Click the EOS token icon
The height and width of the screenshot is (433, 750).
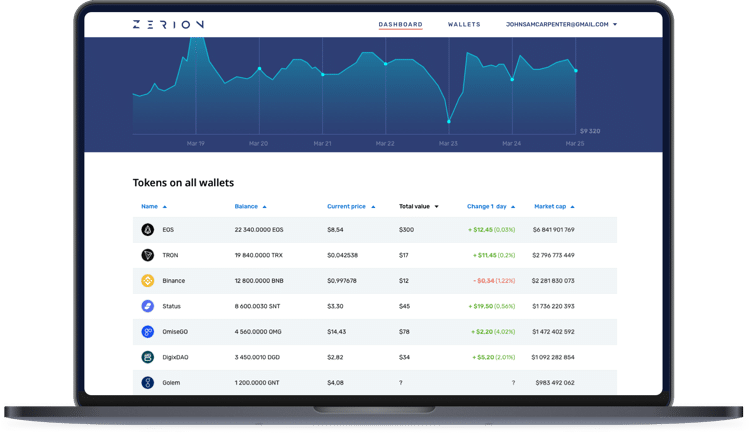coord(148,230)
